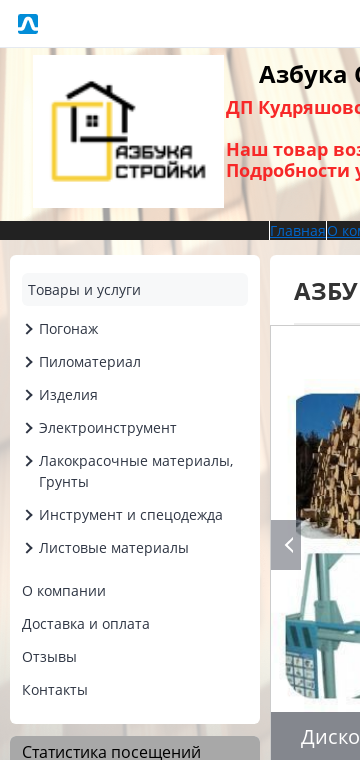Click the log pile photo thumbnail

(328, 466)
